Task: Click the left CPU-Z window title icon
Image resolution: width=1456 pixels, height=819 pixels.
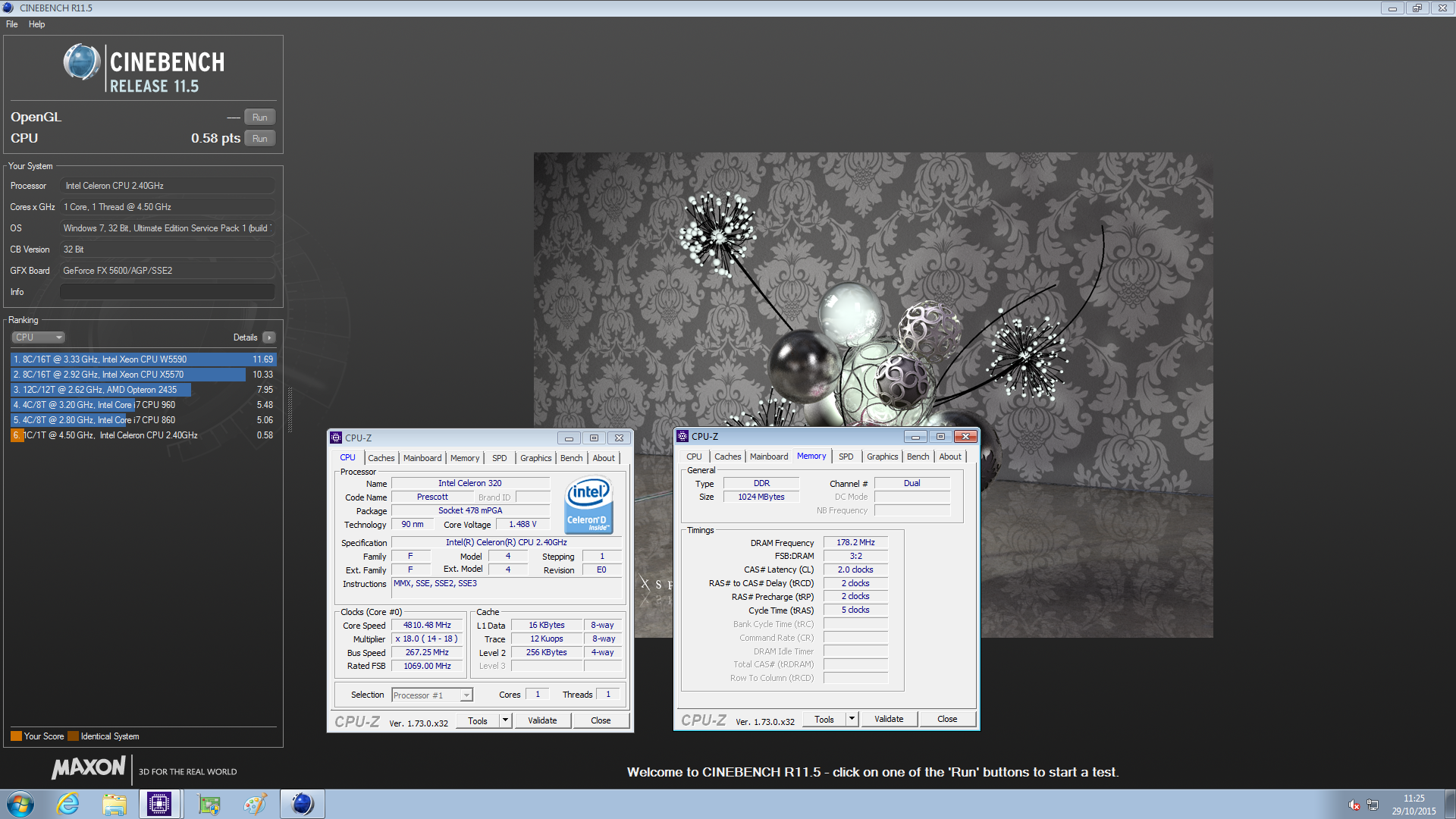Action: [x=336, y=438]
